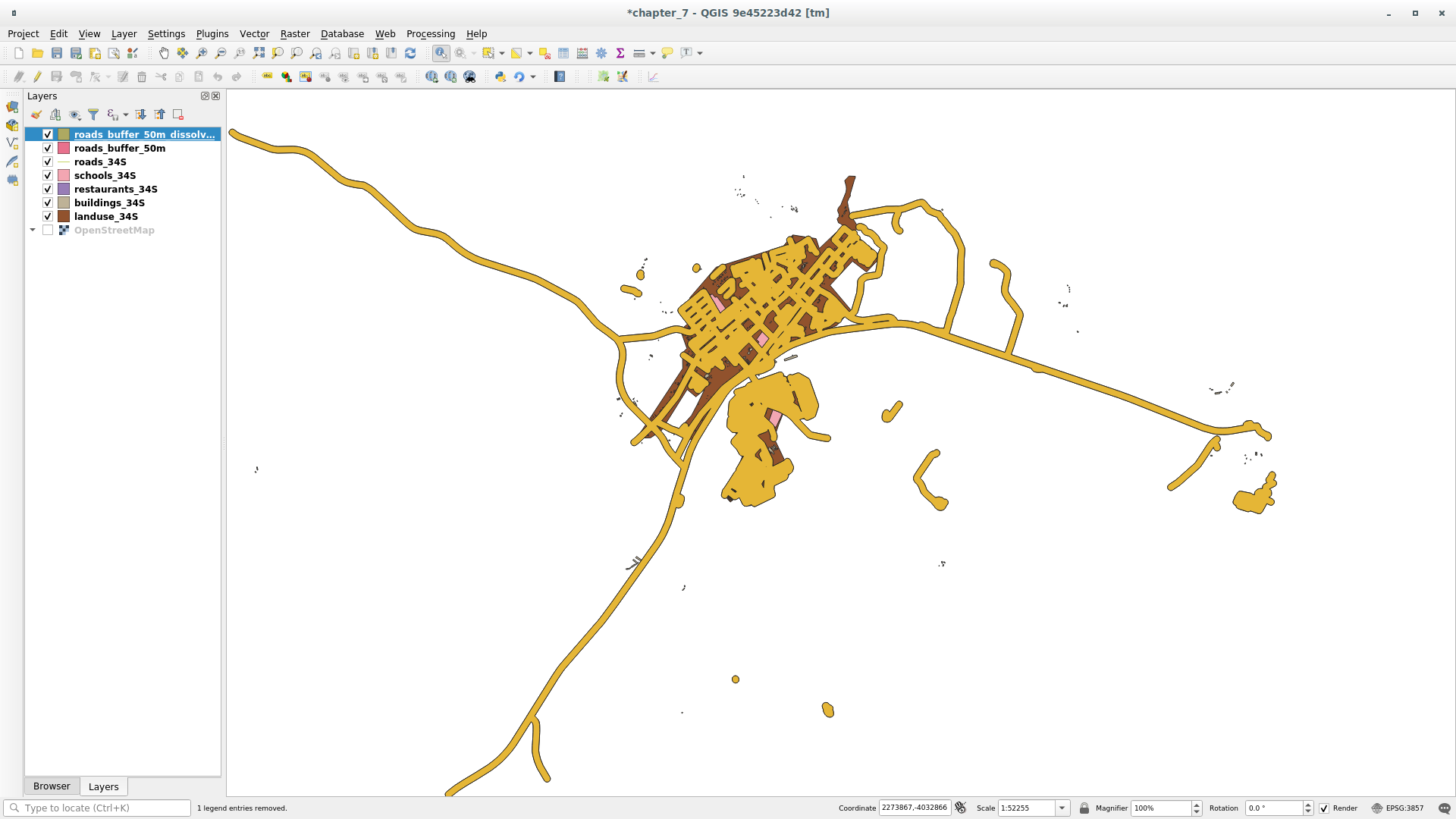Activate the Identify Features tool
This screenshot has width=1456, height=819.
(x=441, y=53)
